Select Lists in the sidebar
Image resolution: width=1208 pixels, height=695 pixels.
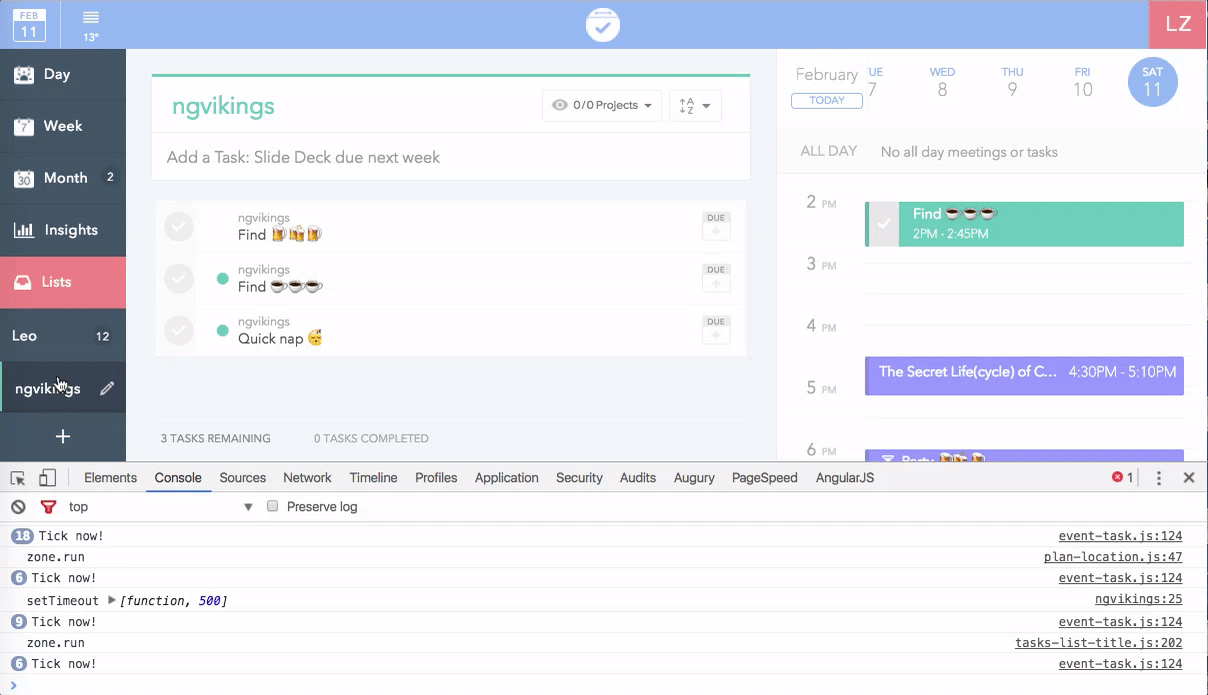click(x=63, y=282)
